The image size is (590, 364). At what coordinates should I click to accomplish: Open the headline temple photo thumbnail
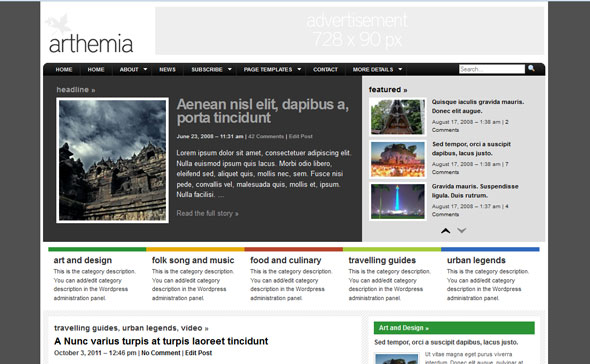coord(113,160)
